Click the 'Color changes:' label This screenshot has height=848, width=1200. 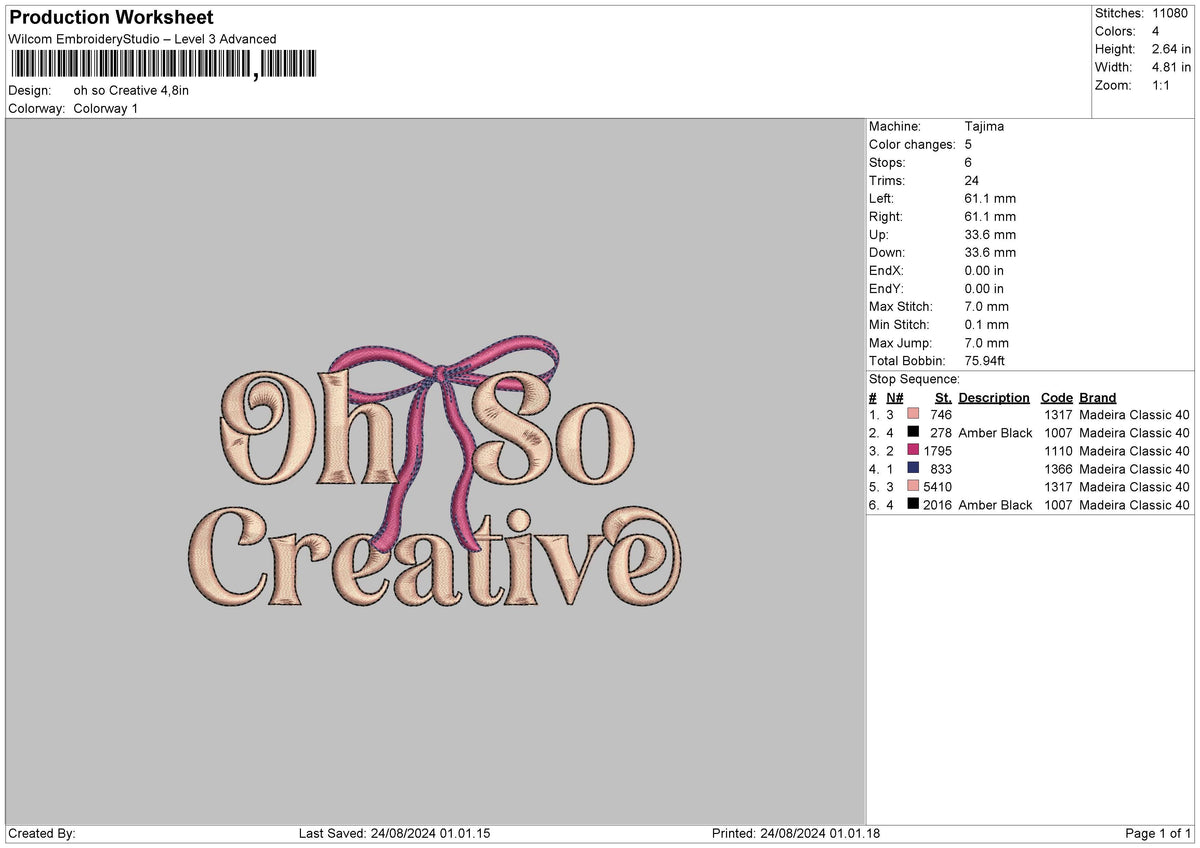click(x=912, y=144)
